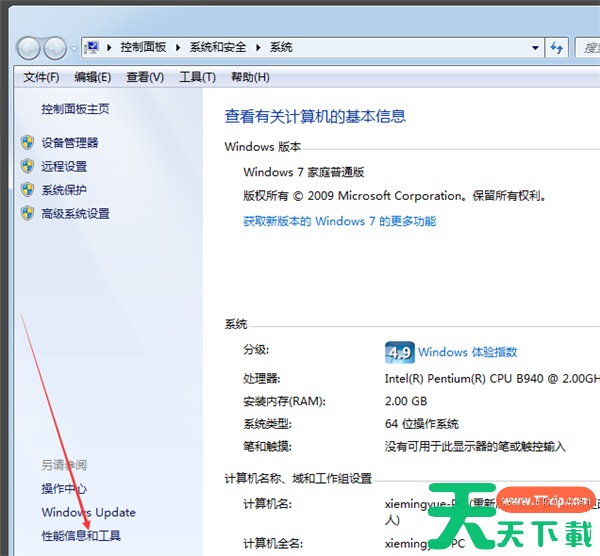Select 控制面板 in the address breadcrumb
This screenshot has height=556, width=600.
click(143, 47)
